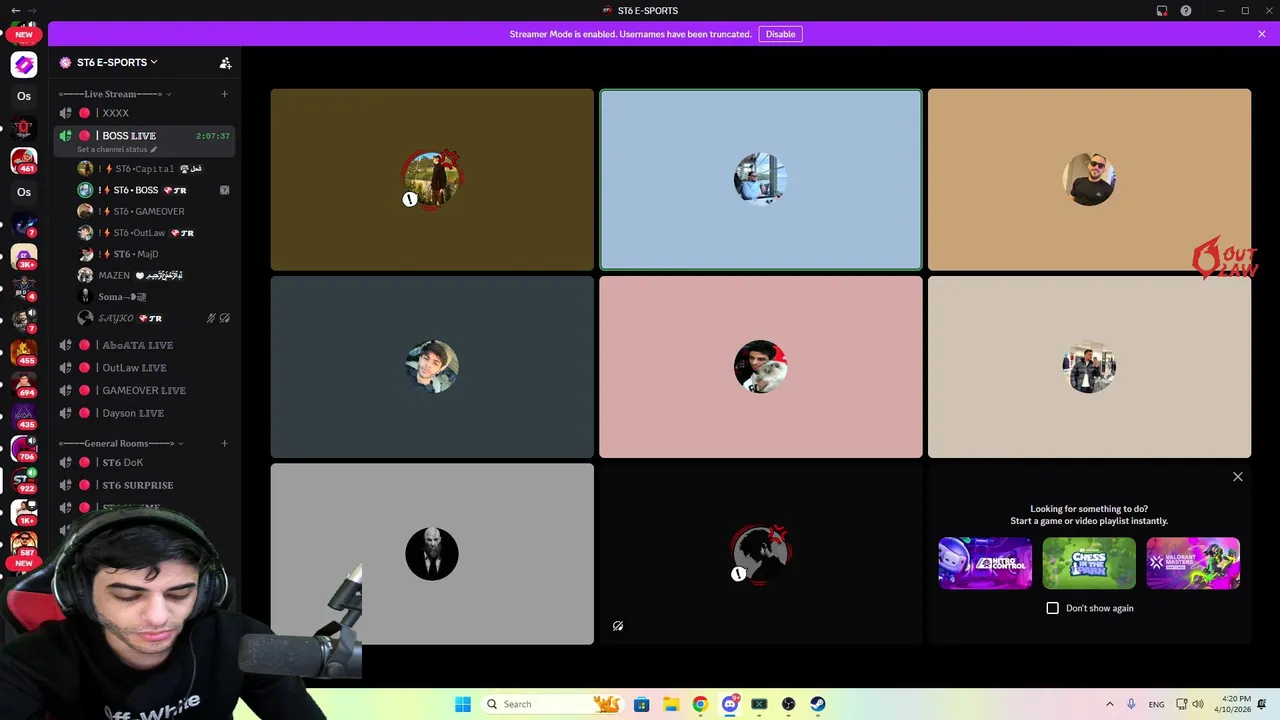Join the ST6 DoK voice channel
1280x720 pixels.
coord(144,462)
